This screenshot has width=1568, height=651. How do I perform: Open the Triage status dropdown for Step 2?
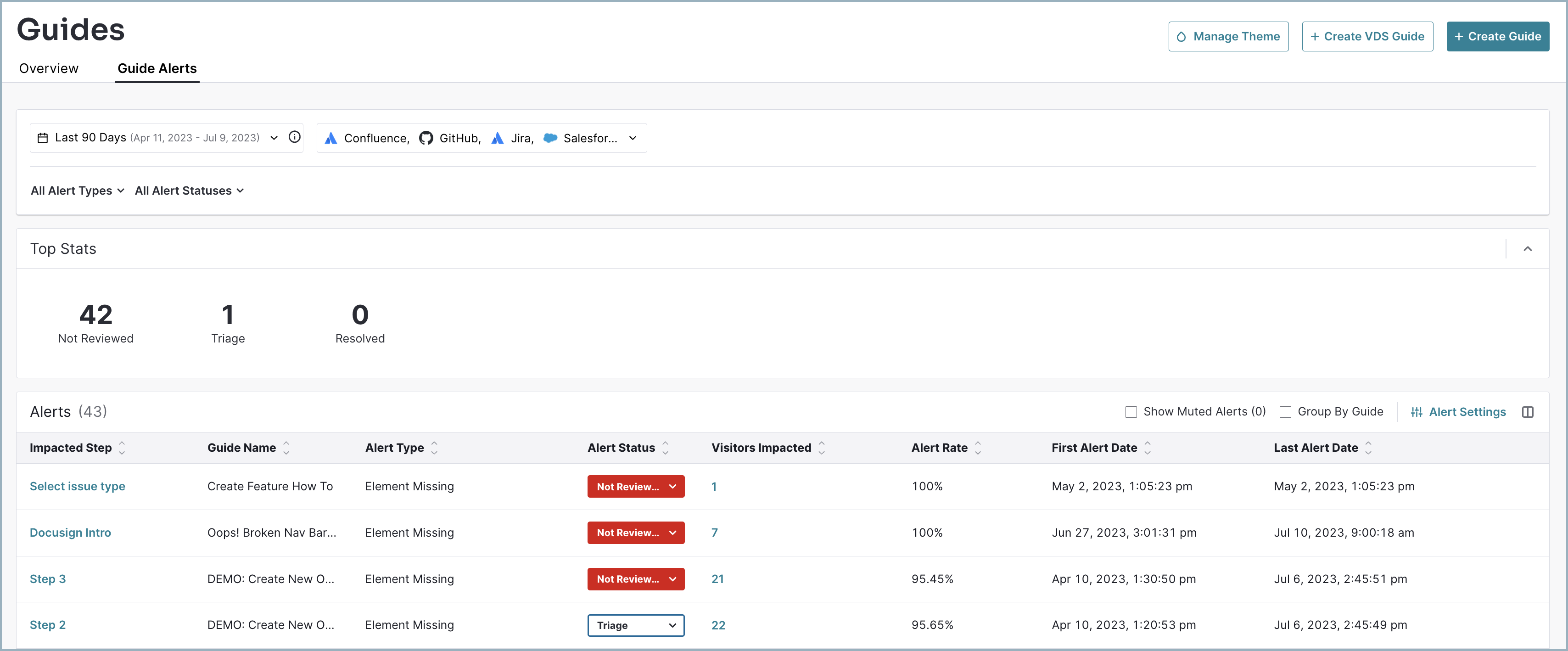tap(635, 625)
